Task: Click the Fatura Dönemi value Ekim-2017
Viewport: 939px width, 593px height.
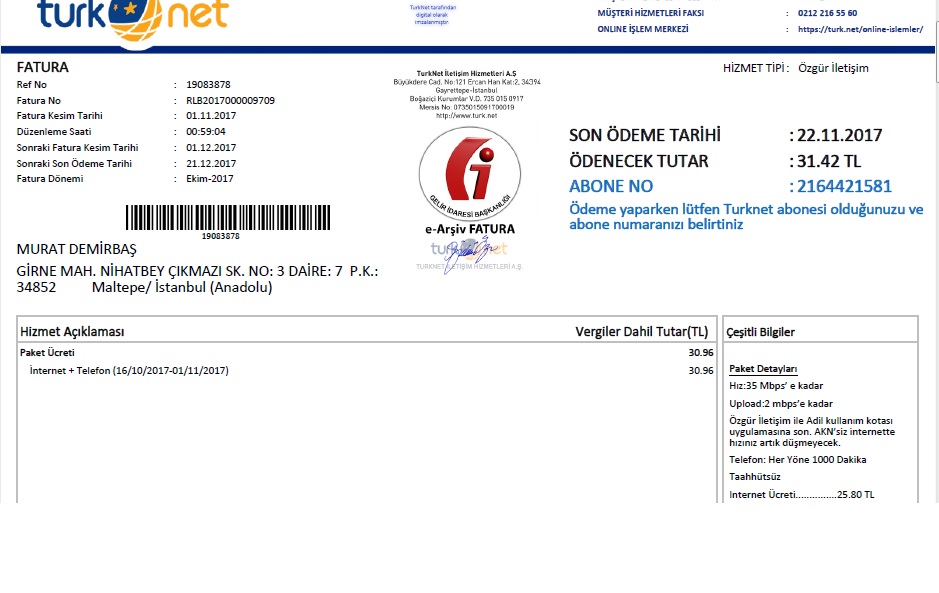Action: [x=210, y=178]
